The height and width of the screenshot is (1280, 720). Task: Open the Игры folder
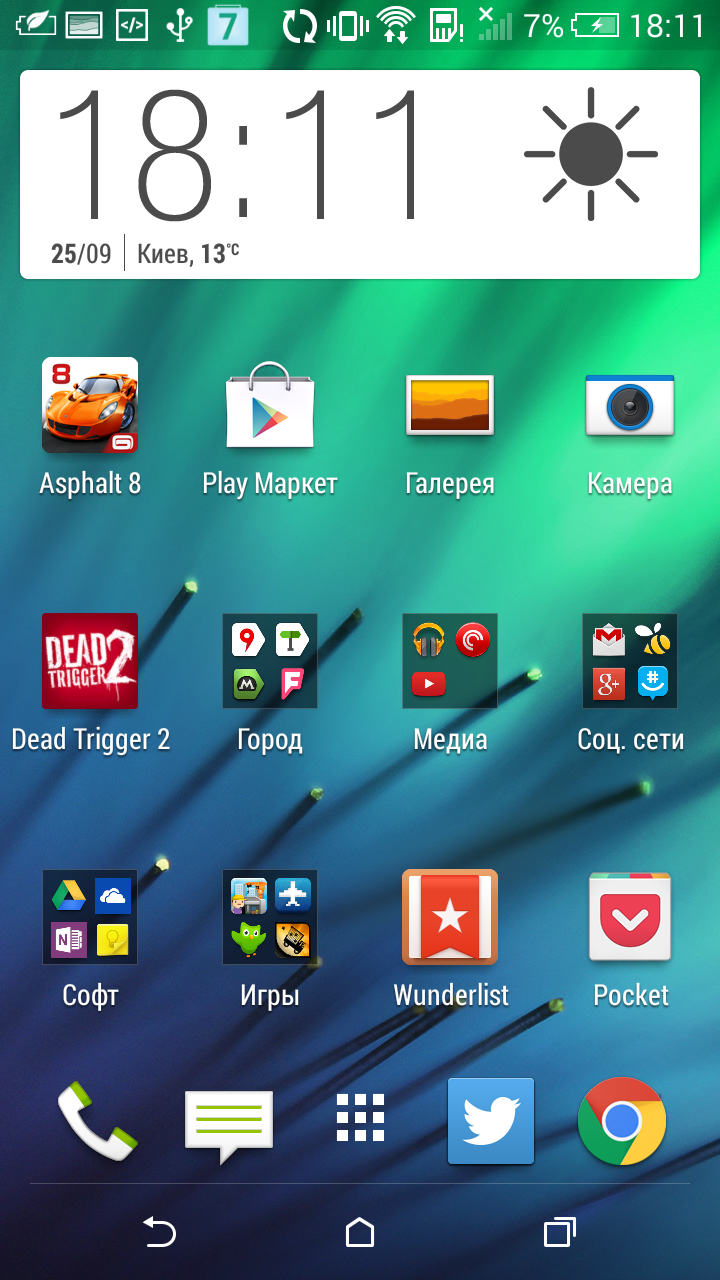270,917
